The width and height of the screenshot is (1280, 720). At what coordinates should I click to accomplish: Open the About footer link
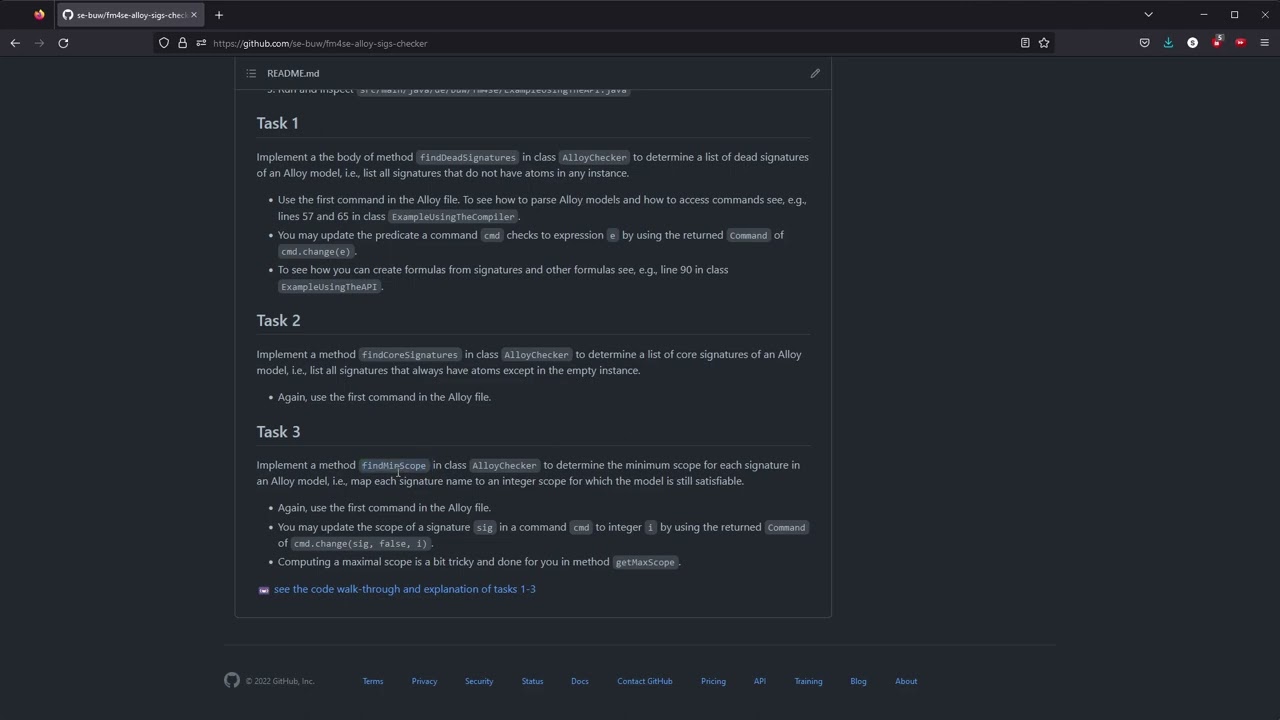[906, 681]
